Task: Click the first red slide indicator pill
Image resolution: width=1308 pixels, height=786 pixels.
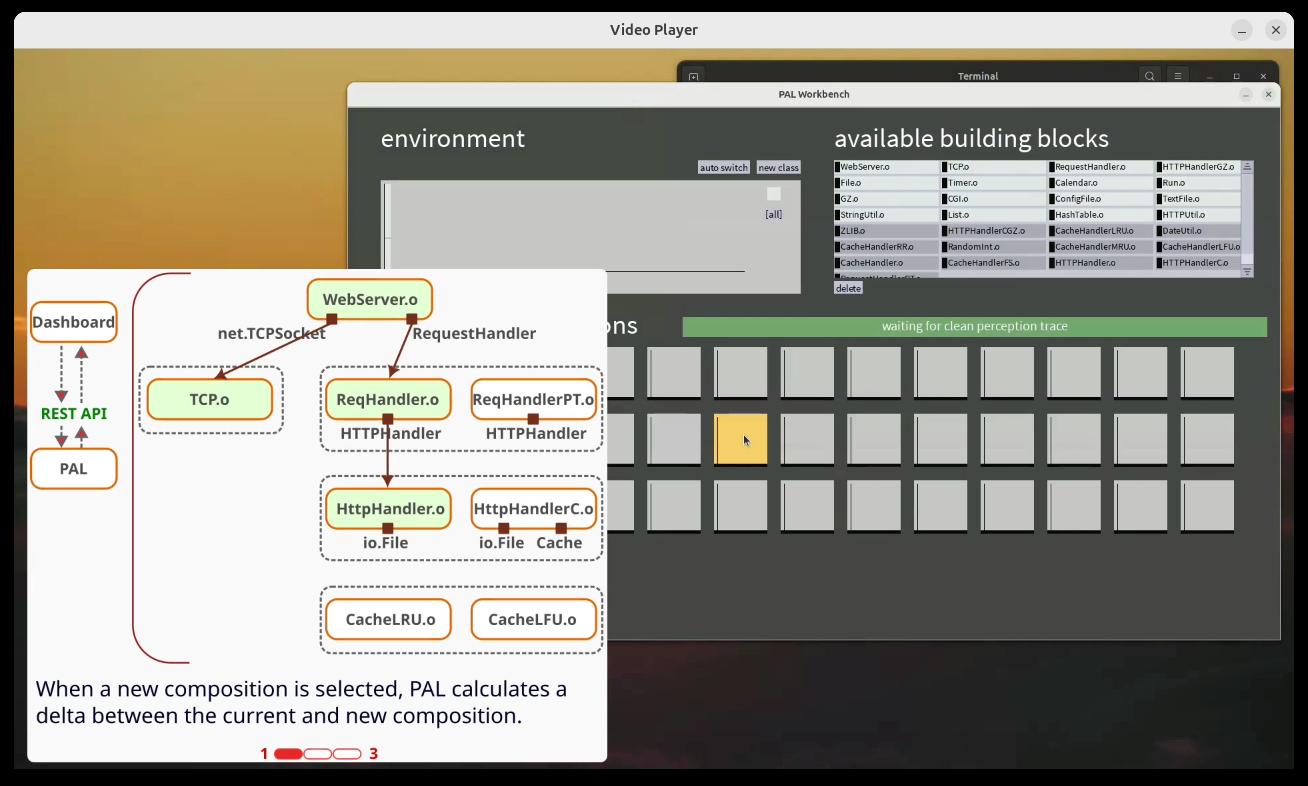Action: [x=288, y=754]
